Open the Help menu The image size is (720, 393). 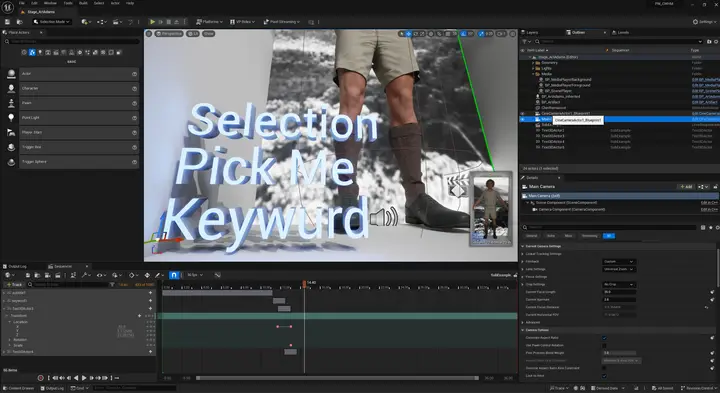pyautogui.click(x=130, y=3)
